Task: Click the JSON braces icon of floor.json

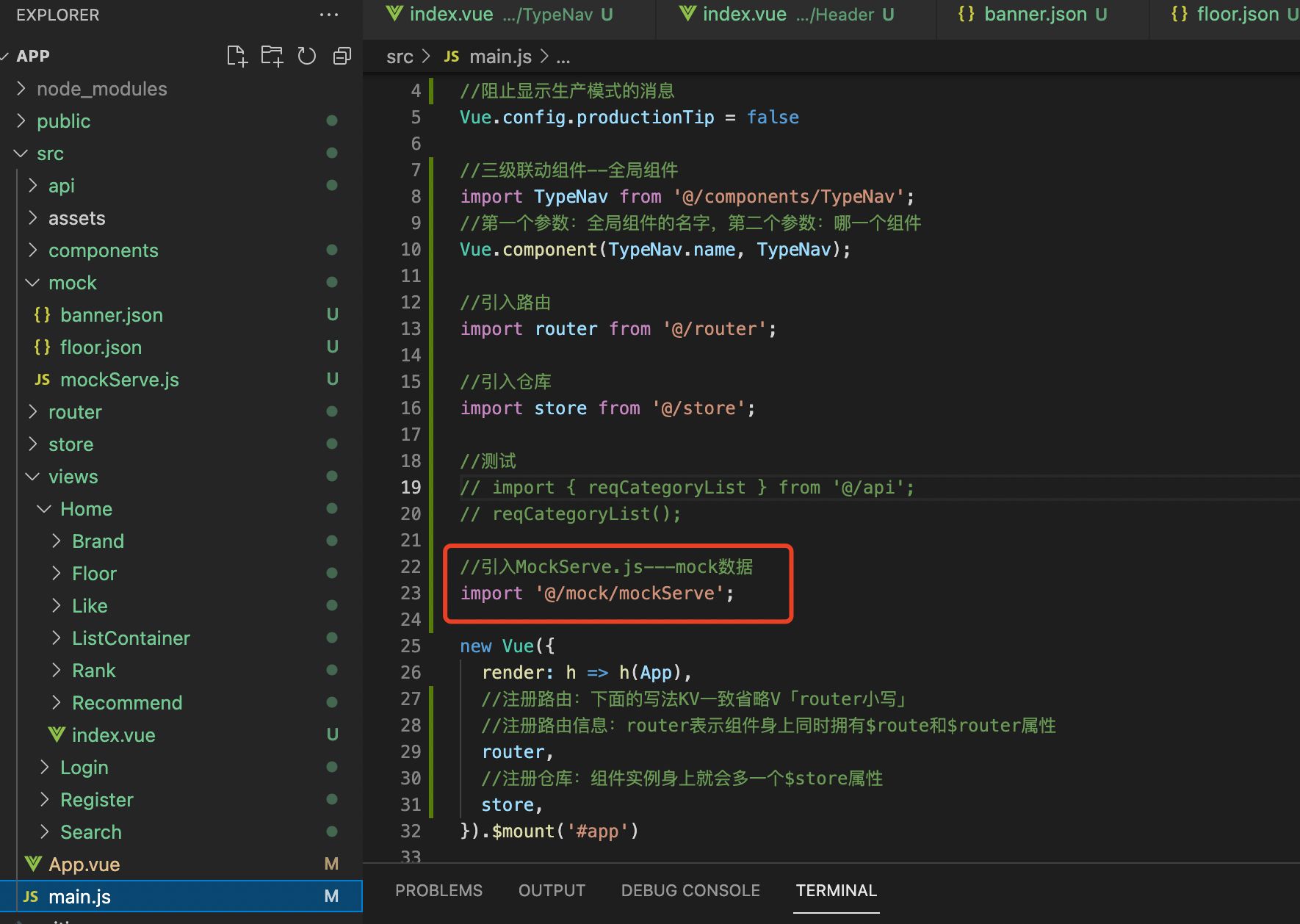Action: click(x=43, y=347)
